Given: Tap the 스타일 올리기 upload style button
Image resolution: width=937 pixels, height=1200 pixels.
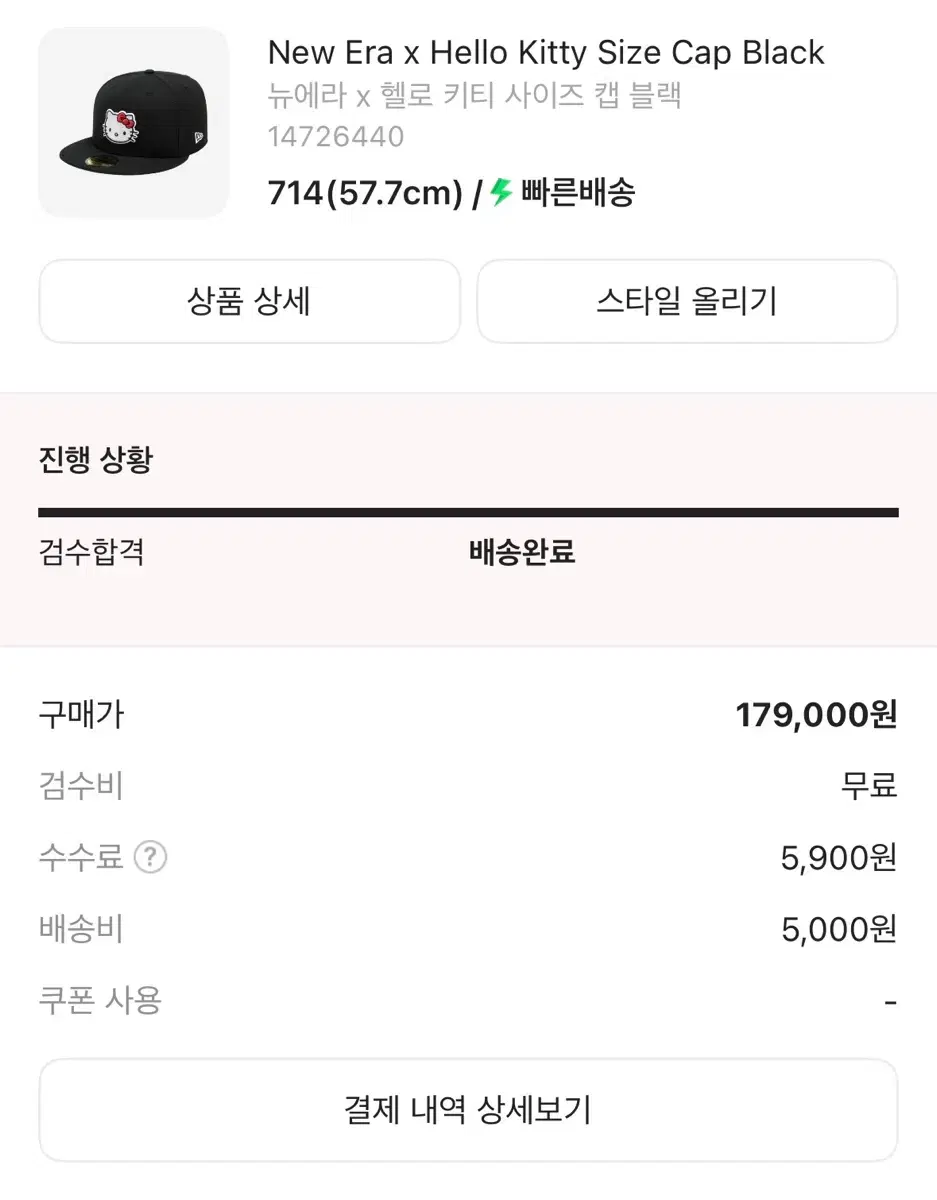Looking at the screenshot, I should pos(687,301).
